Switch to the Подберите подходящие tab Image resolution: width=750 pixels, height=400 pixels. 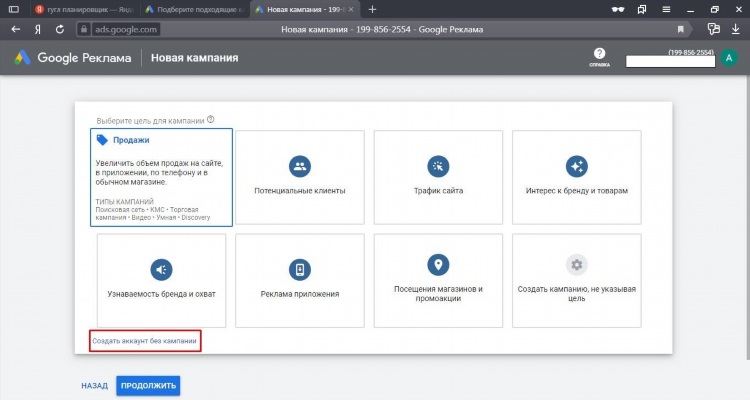tap(195, 9)
